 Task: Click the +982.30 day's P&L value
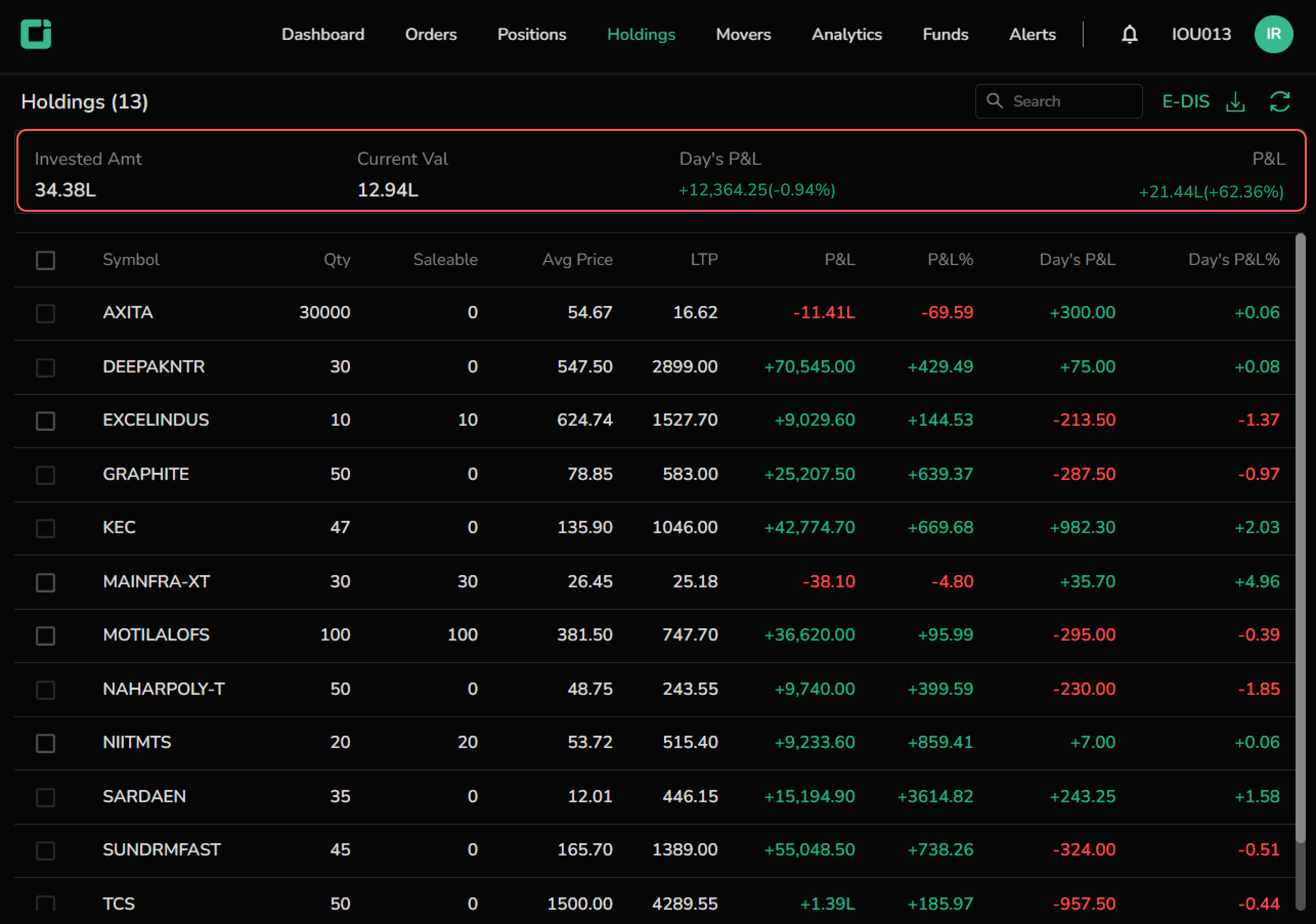tap(1082, 527)
